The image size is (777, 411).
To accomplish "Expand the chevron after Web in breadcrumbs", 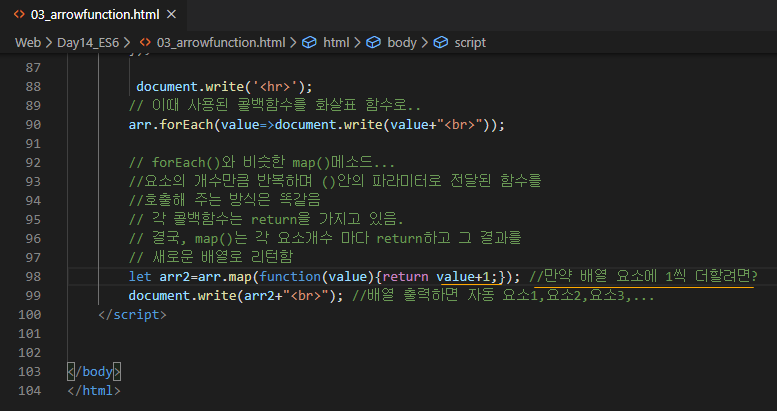I will click(x=49, y=43).
